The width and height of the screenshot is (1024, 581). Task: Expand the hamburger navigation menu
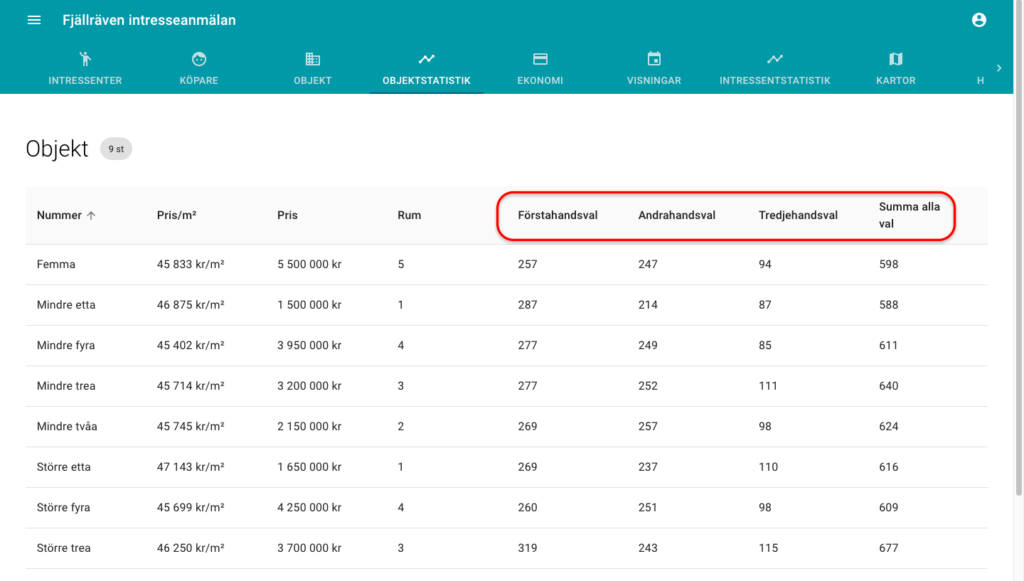[x=33, y=19]
